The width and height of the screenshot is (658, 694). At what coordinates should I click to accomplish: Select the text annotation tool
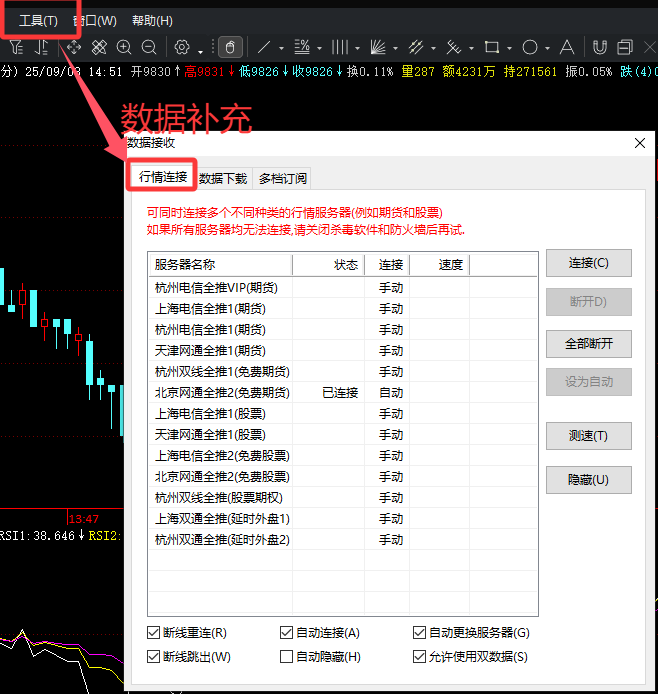click(567, 47)
